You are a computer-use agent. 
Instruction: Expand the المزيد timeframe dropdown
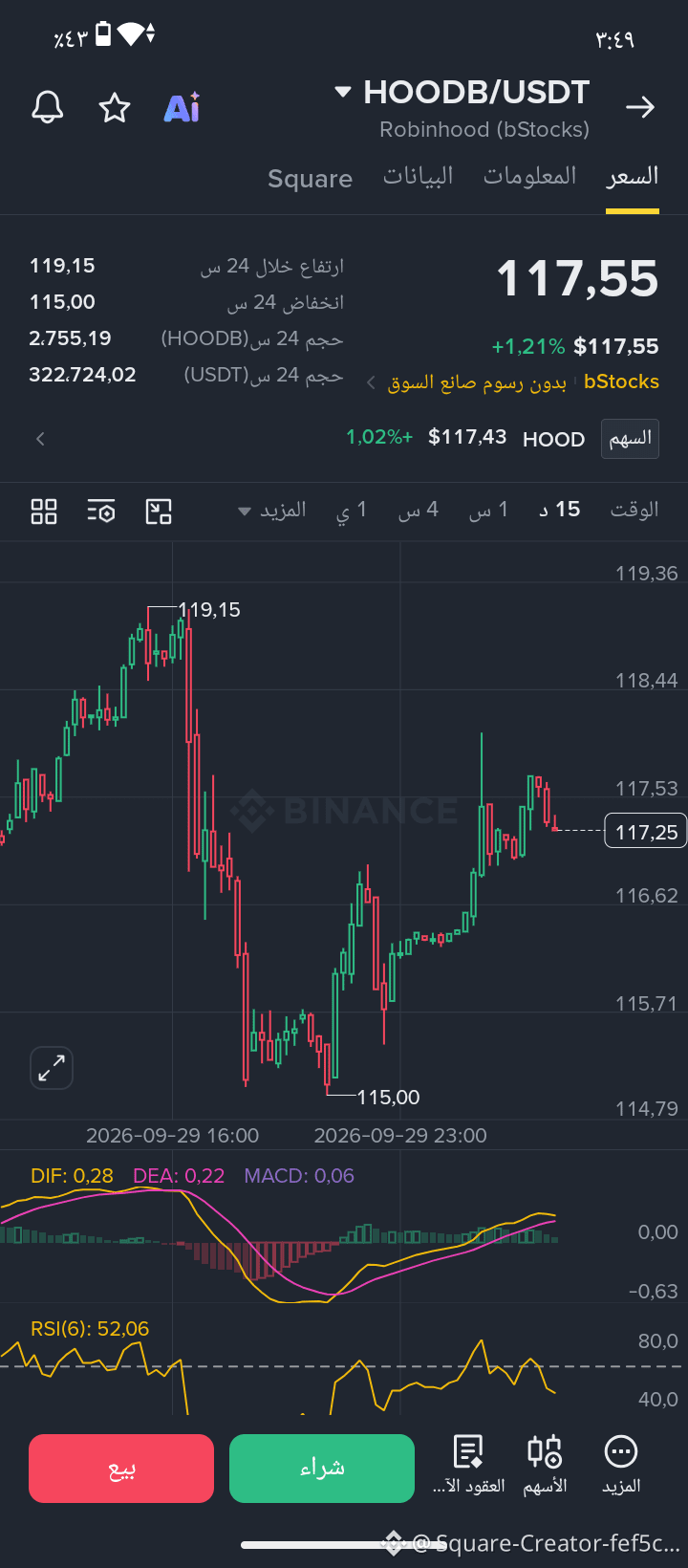point(272,511)
